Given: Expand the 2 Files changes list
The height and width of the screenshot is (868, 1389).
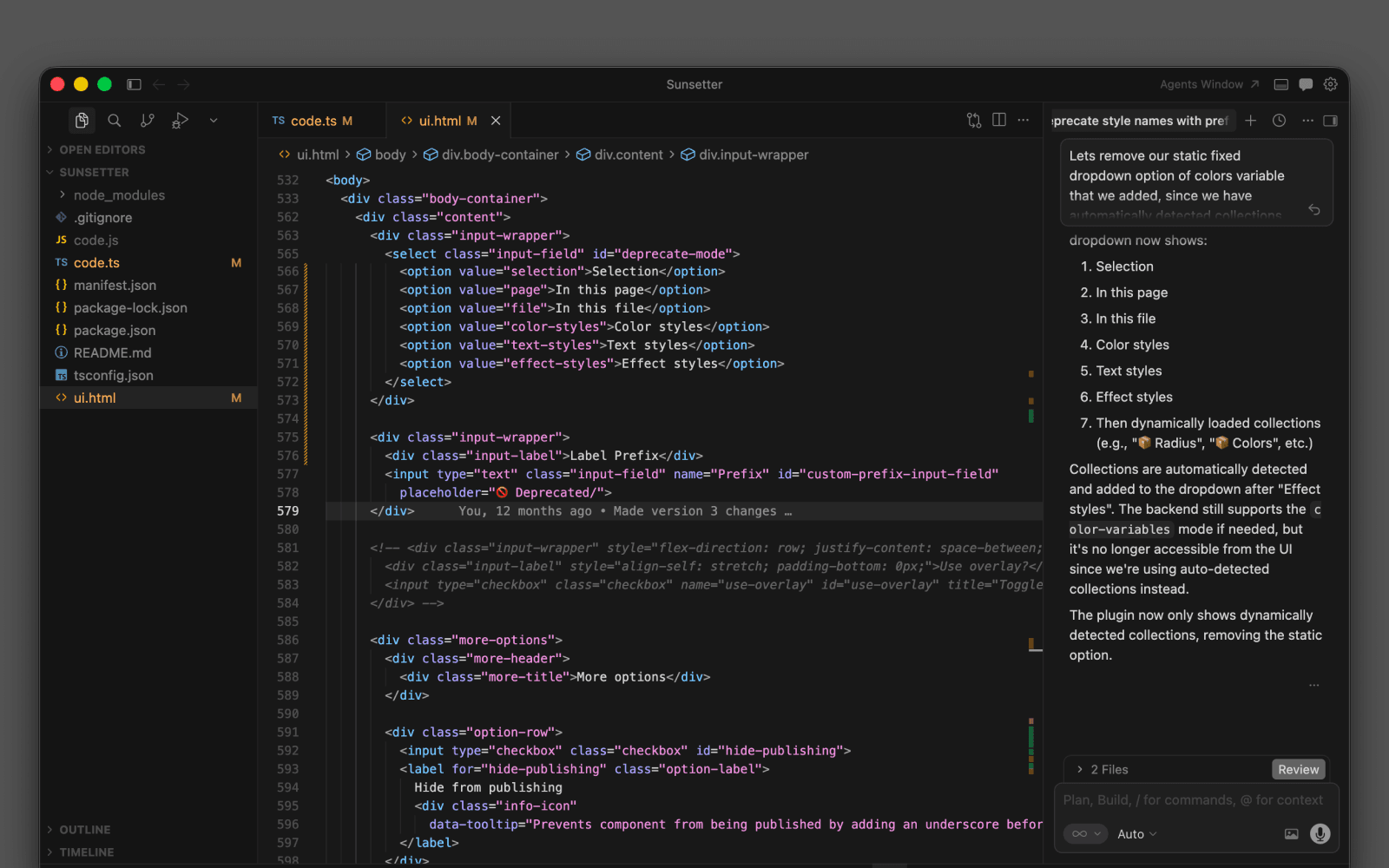Looking at the screenshot, I should [x=1103, y=770].
